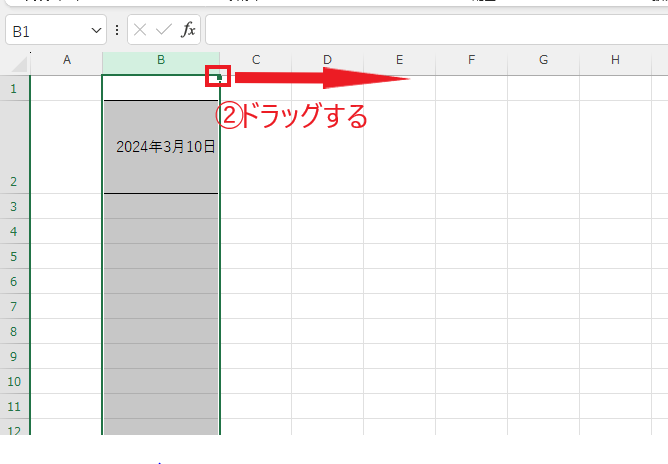Click cell D4
The image size is (668, 464).
pyautogui.click(x=327, y=231)
